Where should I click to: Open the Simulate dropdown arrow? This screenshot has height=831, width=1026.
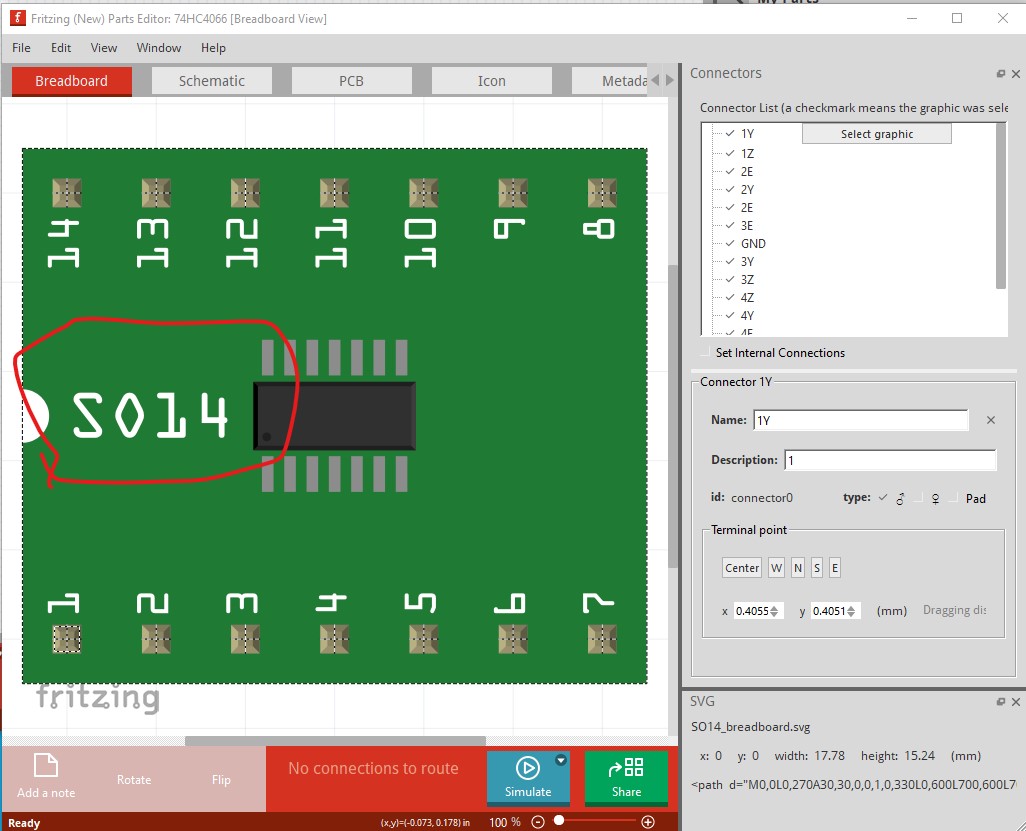click(561, 760)
